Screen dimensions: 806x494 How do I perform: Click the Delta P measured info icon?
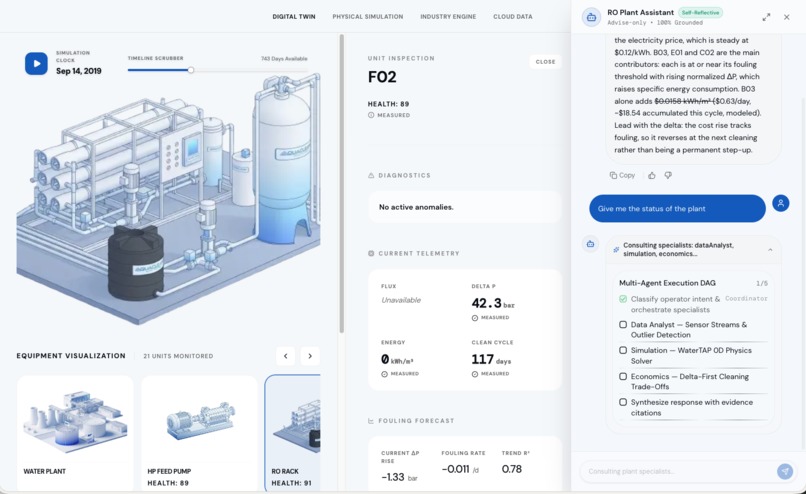pos(474,318)
